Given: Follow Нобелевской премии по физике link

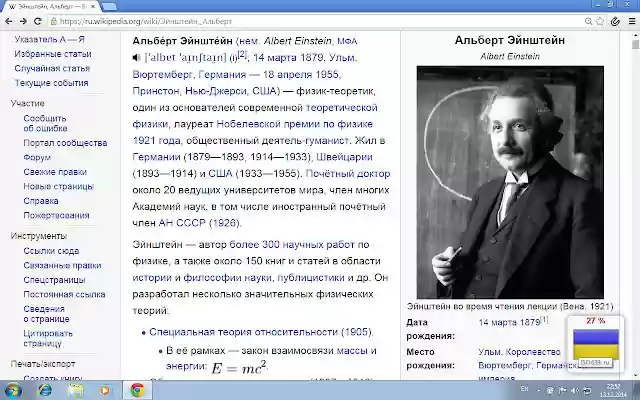Looking at the screenshot, I should (x=294, y=124).
